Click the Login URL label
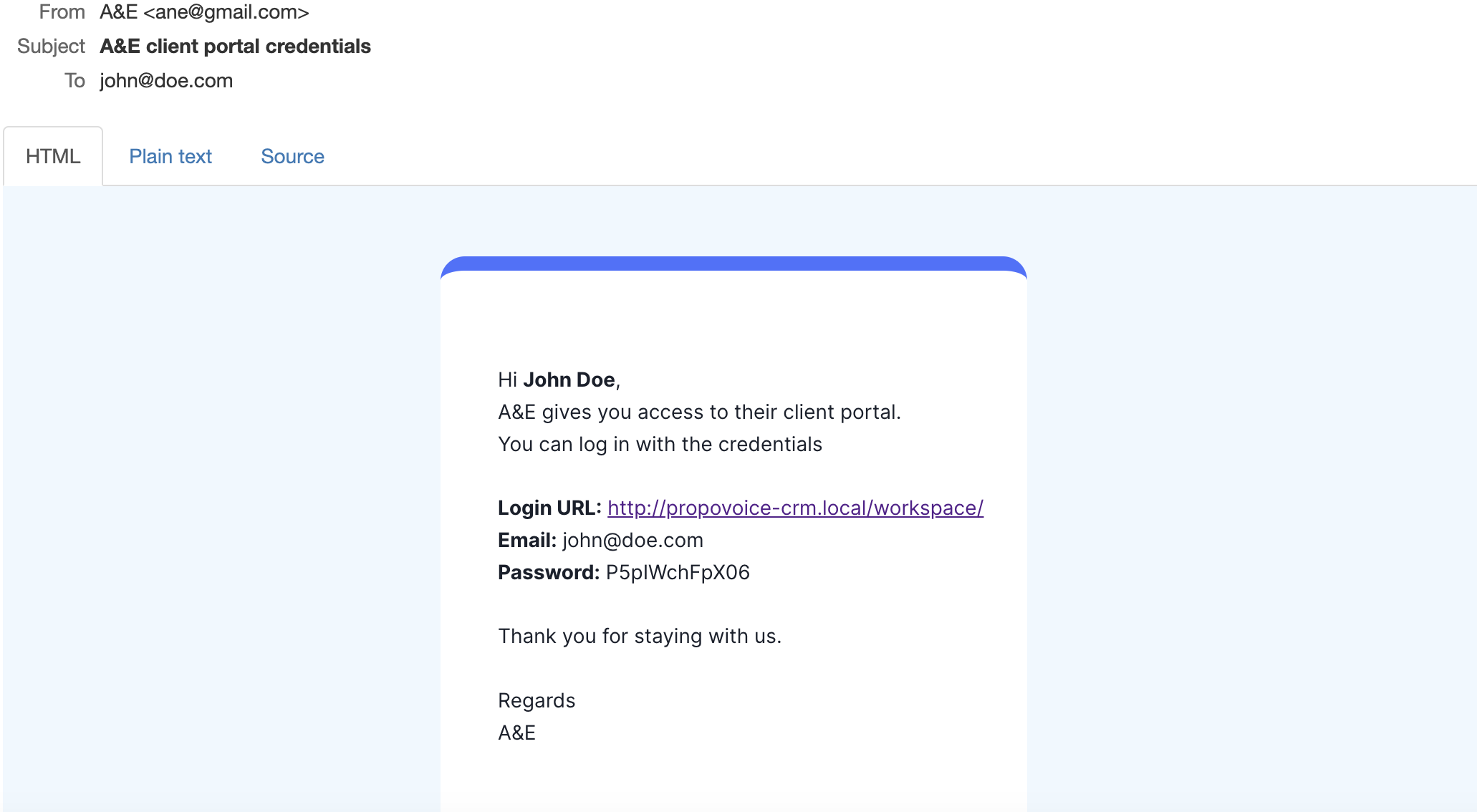The image size is (1477, 812). click(x=549, y=508)
